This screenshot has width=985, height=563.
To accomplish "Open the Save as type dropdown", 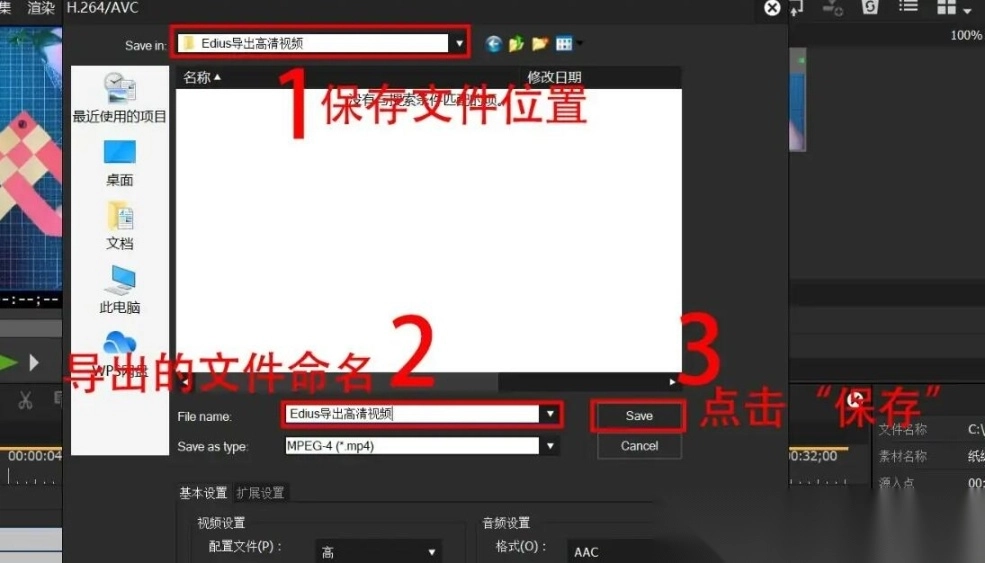I will (x=549, y=446).
